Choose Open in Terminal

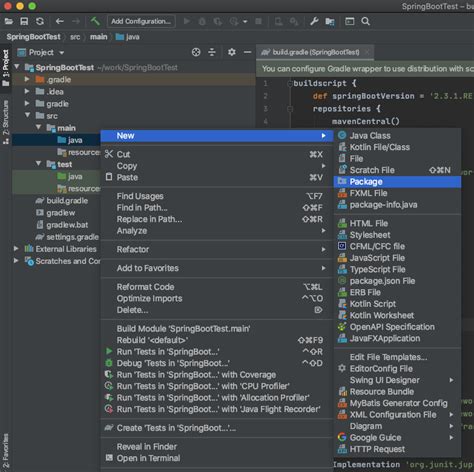tap(217, 458)
